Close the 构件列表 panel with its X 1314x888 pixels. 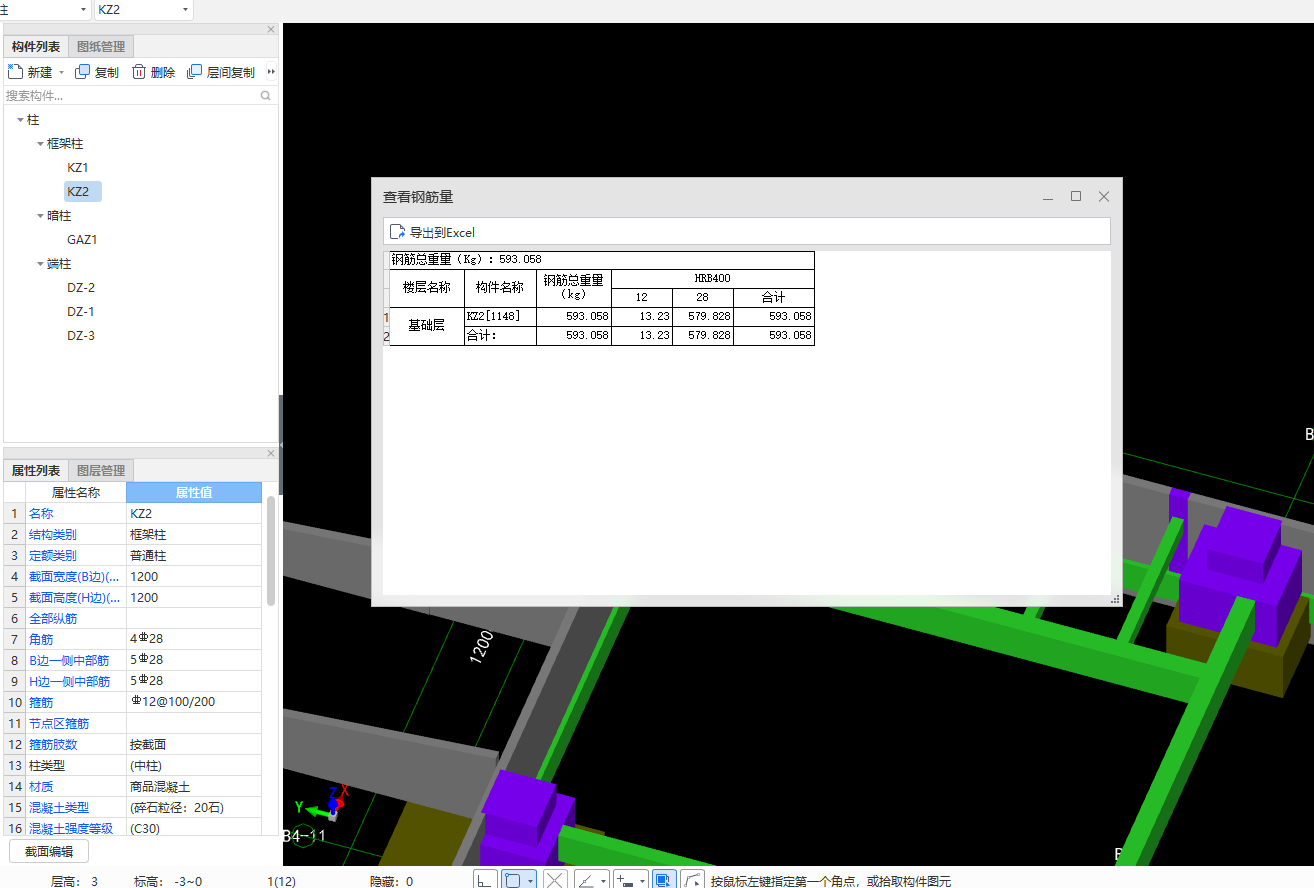click(x=271, y=29)
